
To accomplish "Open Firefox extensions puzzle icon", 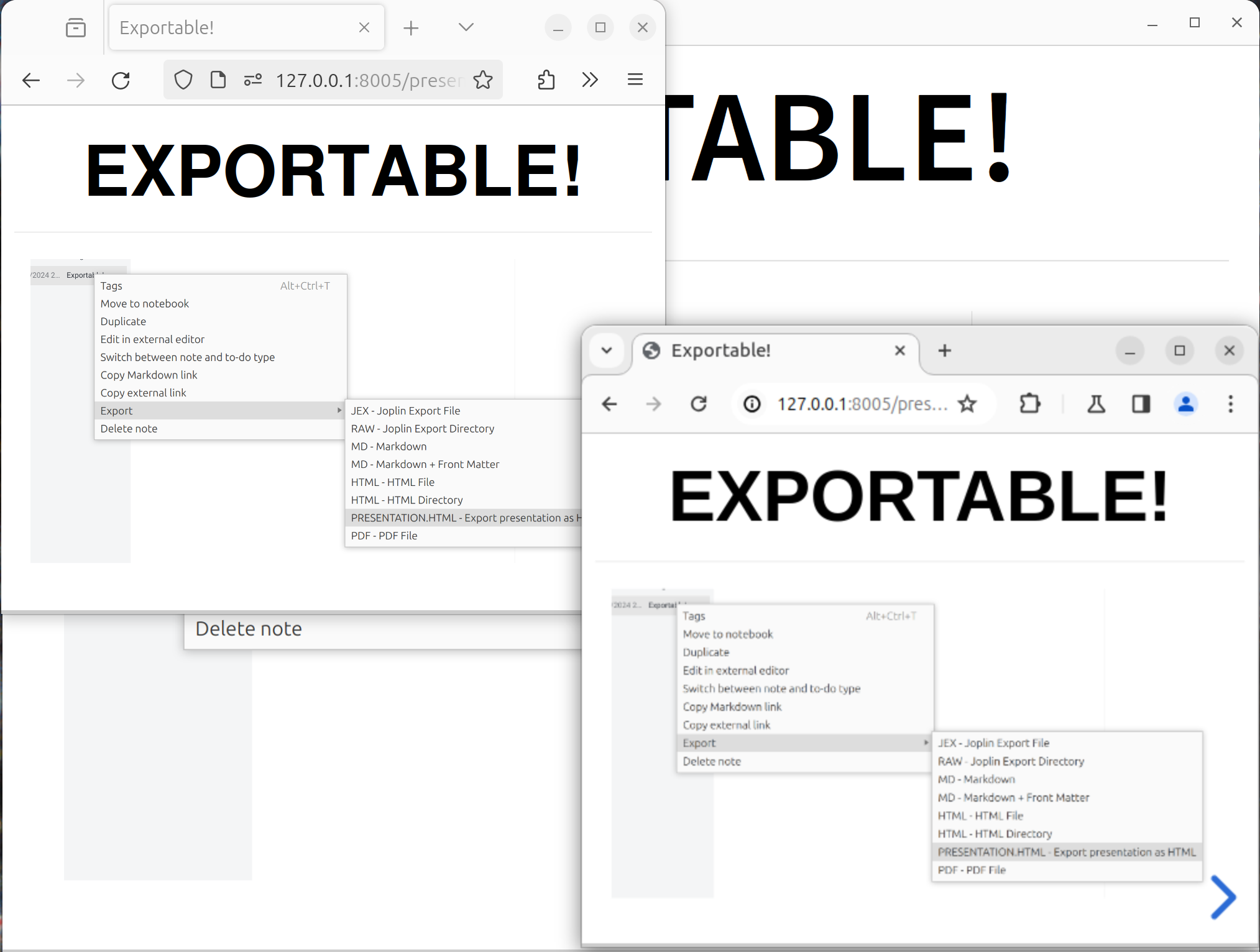I will [546, 80].
